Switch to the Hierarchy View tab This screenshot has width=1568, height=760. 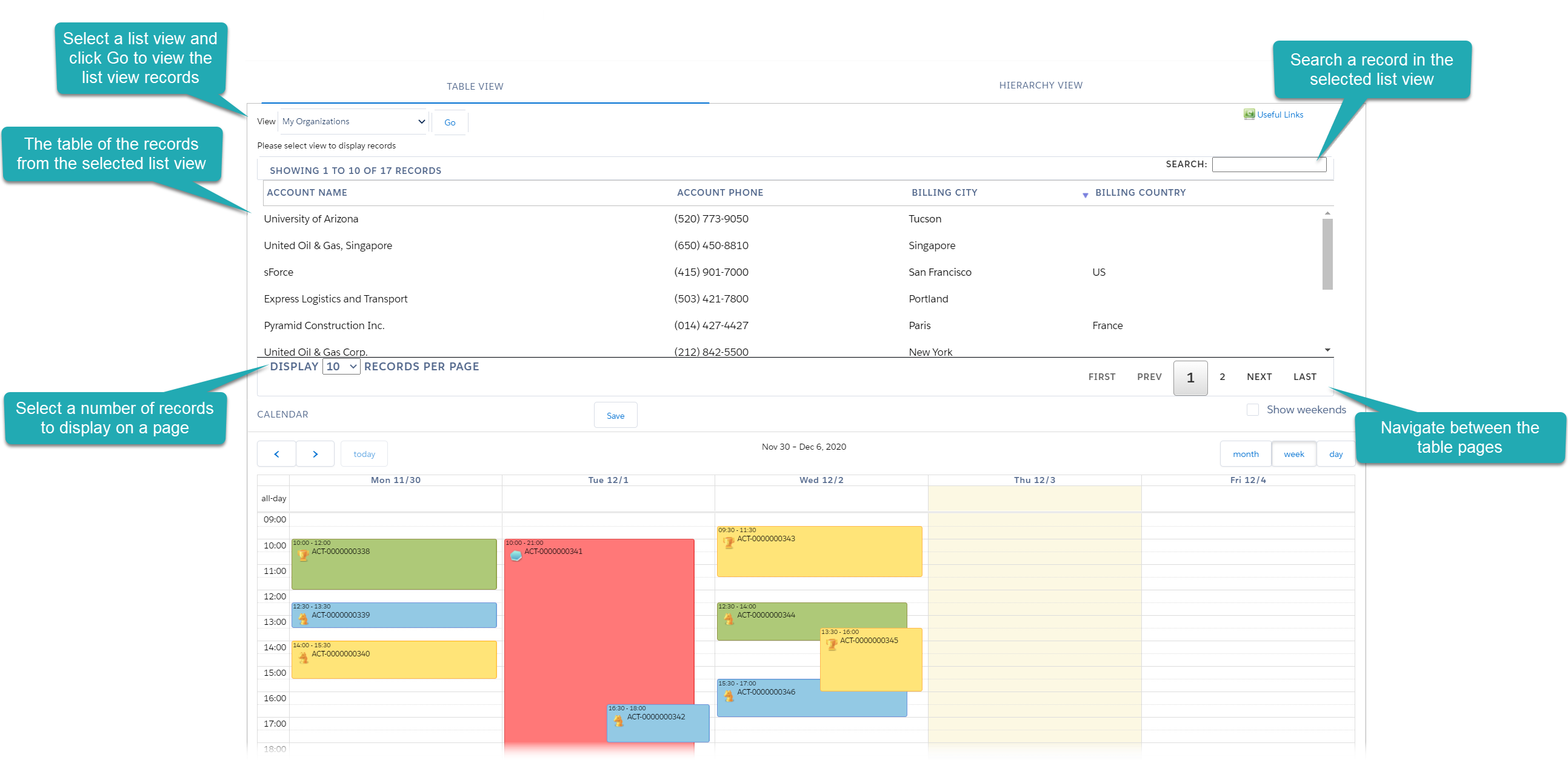1041,85
